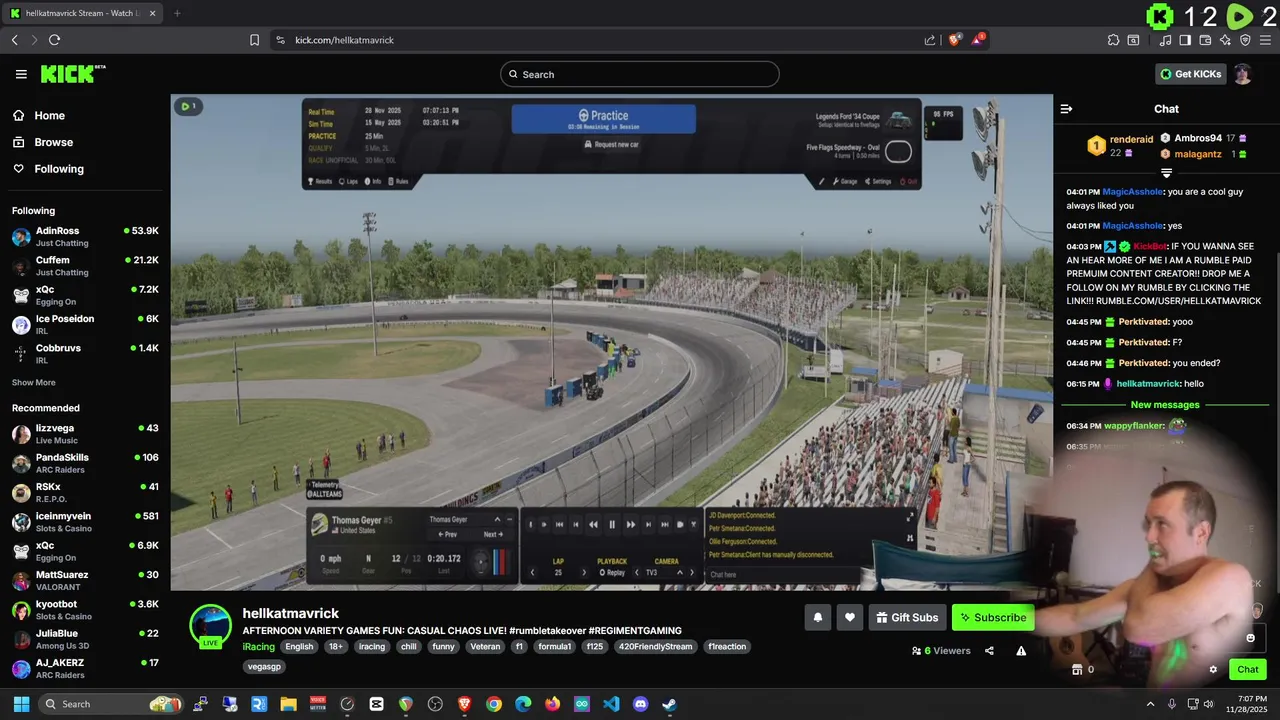Open the user profile avatar
The height and width of the screenshot is (720, 1280).
coord(1242,74)
